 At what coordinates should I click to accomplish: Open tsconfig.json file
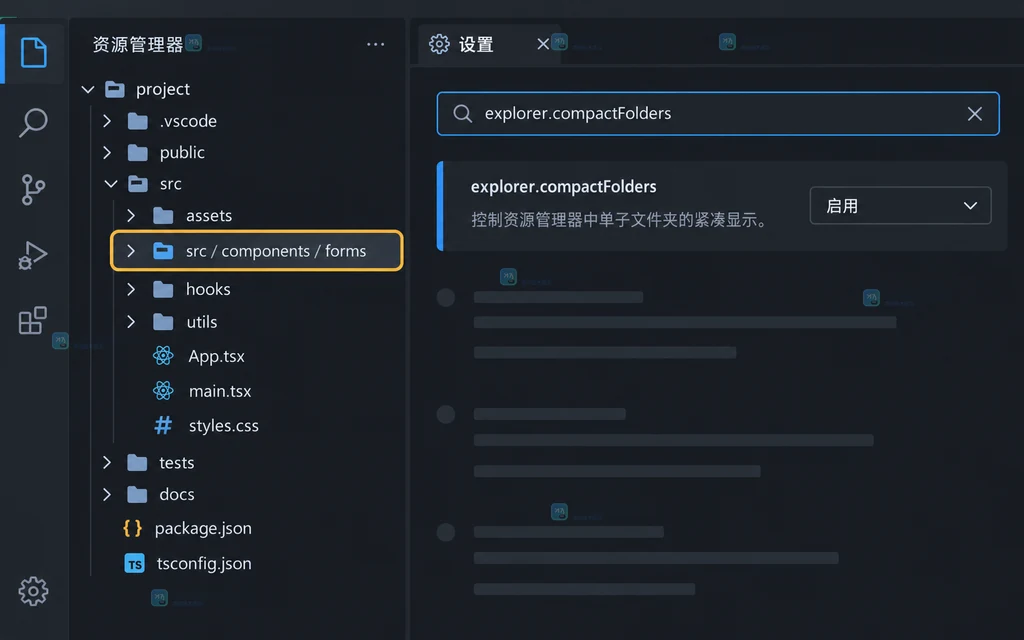pos(204,564)
